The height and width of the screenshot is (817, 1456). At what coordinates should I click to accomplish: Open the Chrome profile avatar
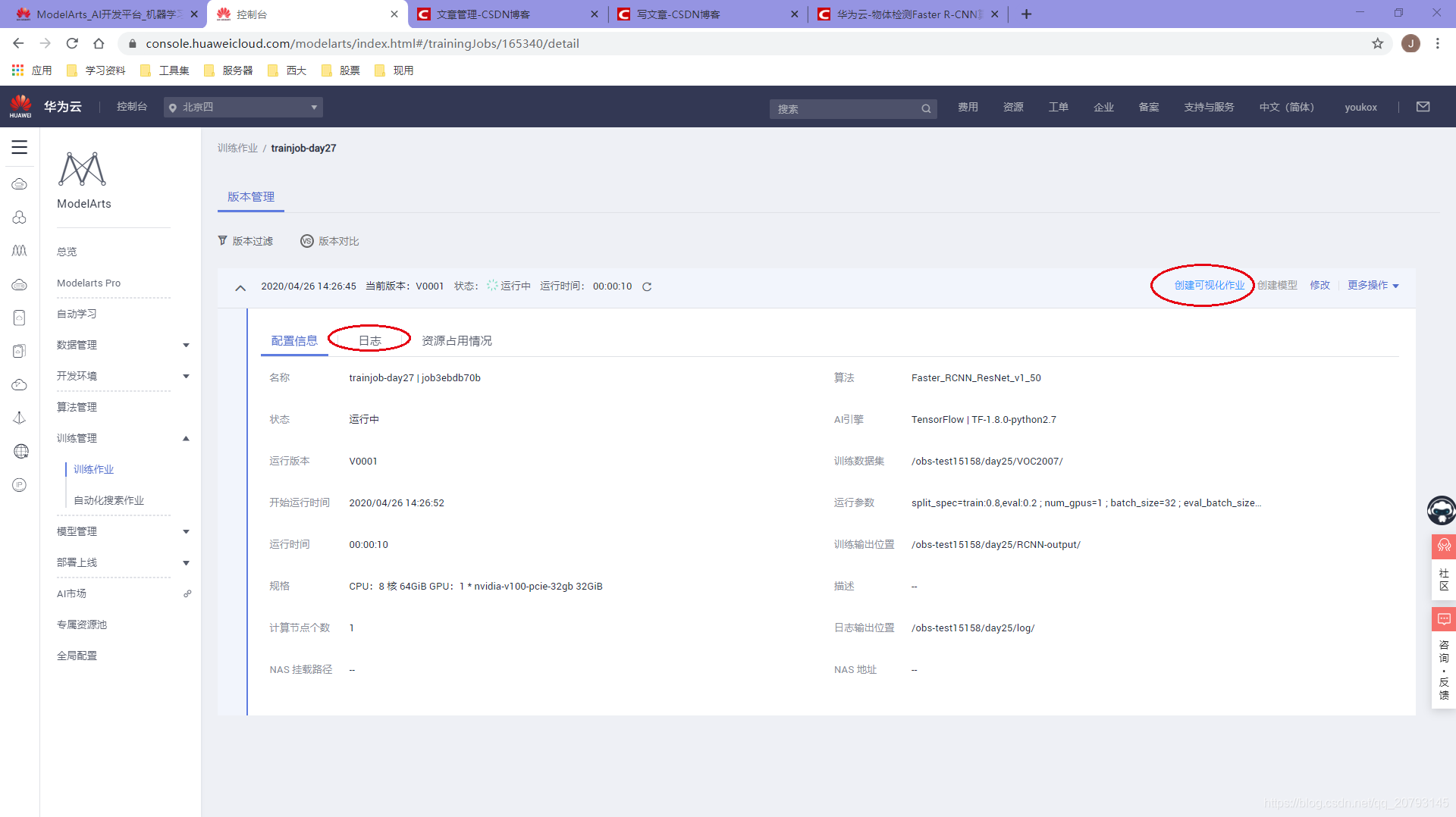tap(1410, 43)
